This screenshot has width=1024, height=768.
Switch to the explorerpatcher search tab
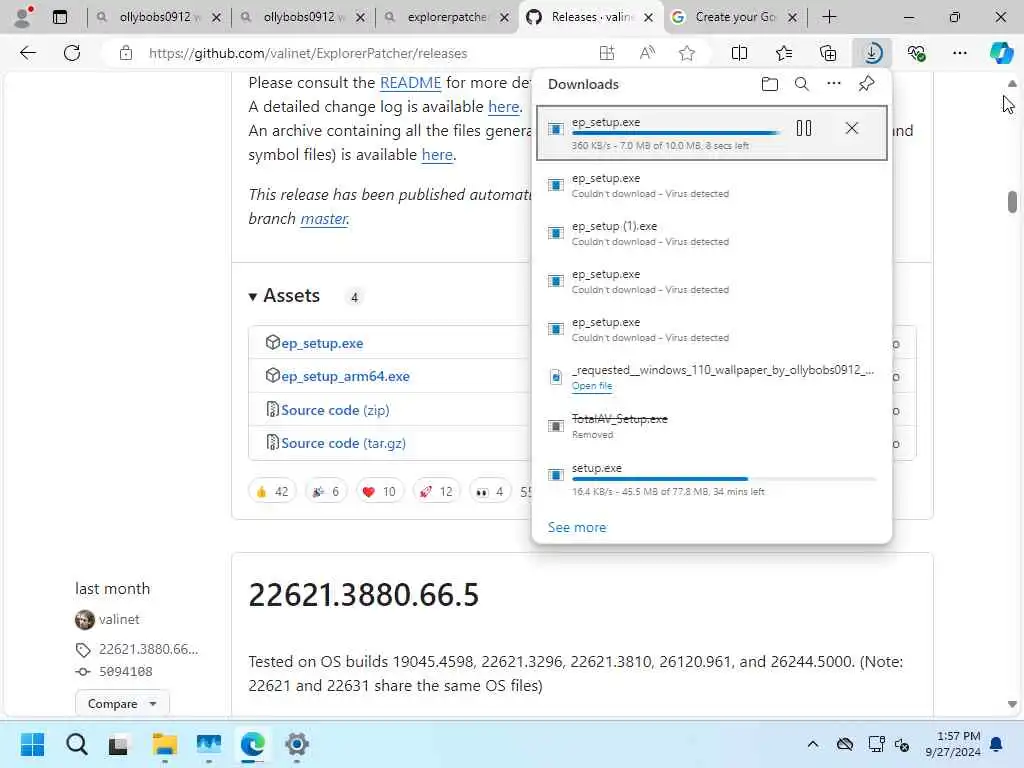pyautogui.click(x=447, y=17)
